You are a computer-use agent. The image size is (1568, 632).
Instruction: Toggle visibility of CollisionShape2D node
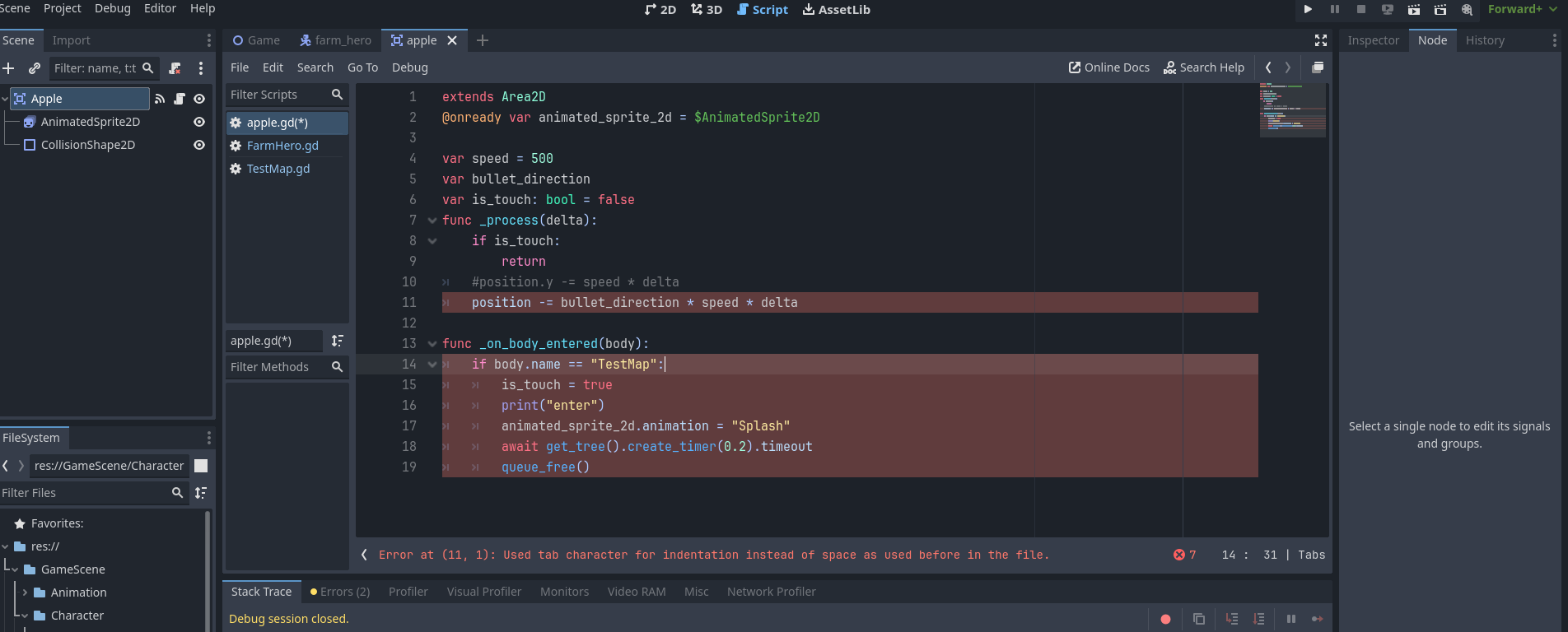199,145
